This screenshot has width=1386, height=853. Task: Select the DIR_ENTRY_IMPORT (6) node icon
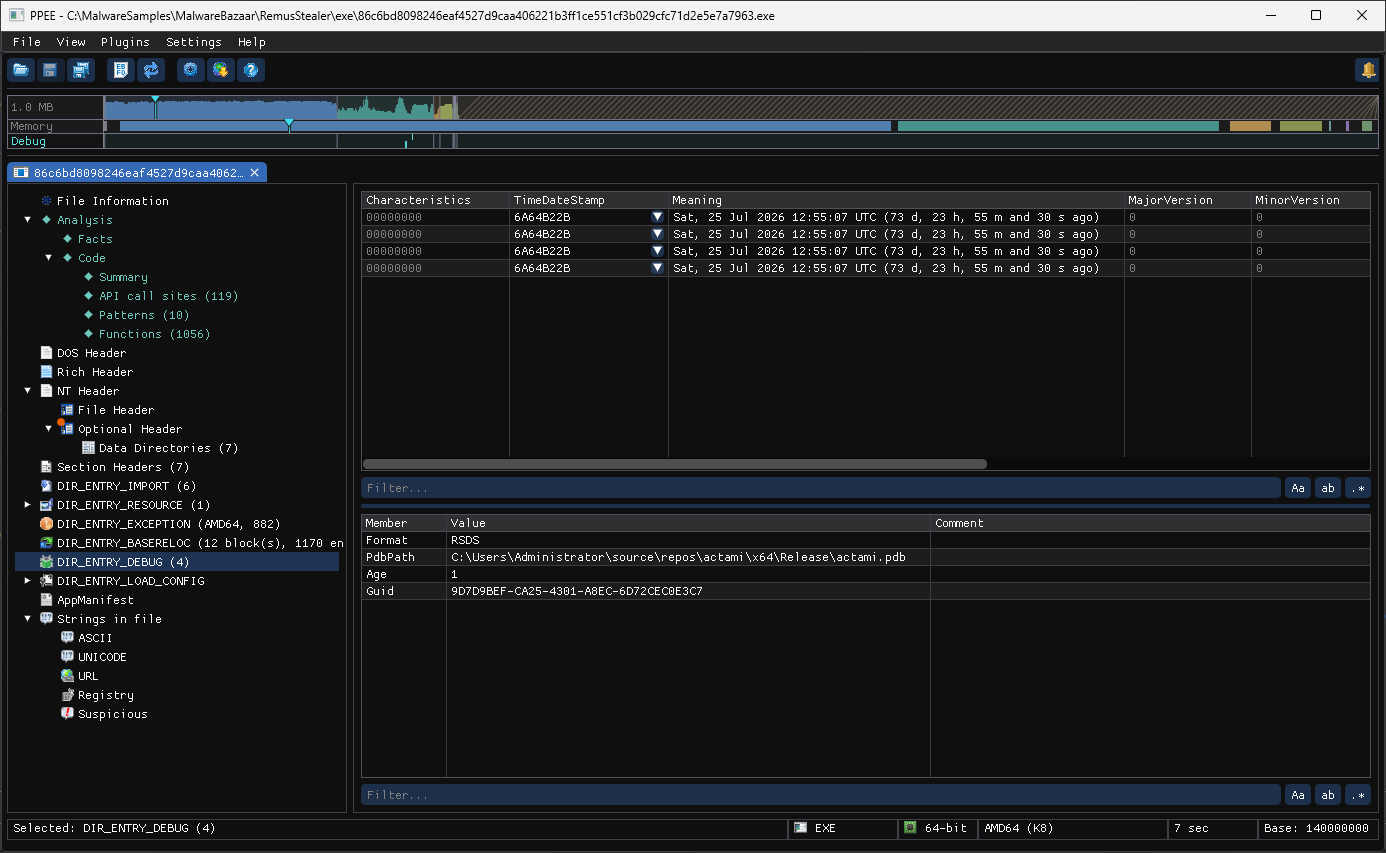pyautogui.click(x=46, y=486)
